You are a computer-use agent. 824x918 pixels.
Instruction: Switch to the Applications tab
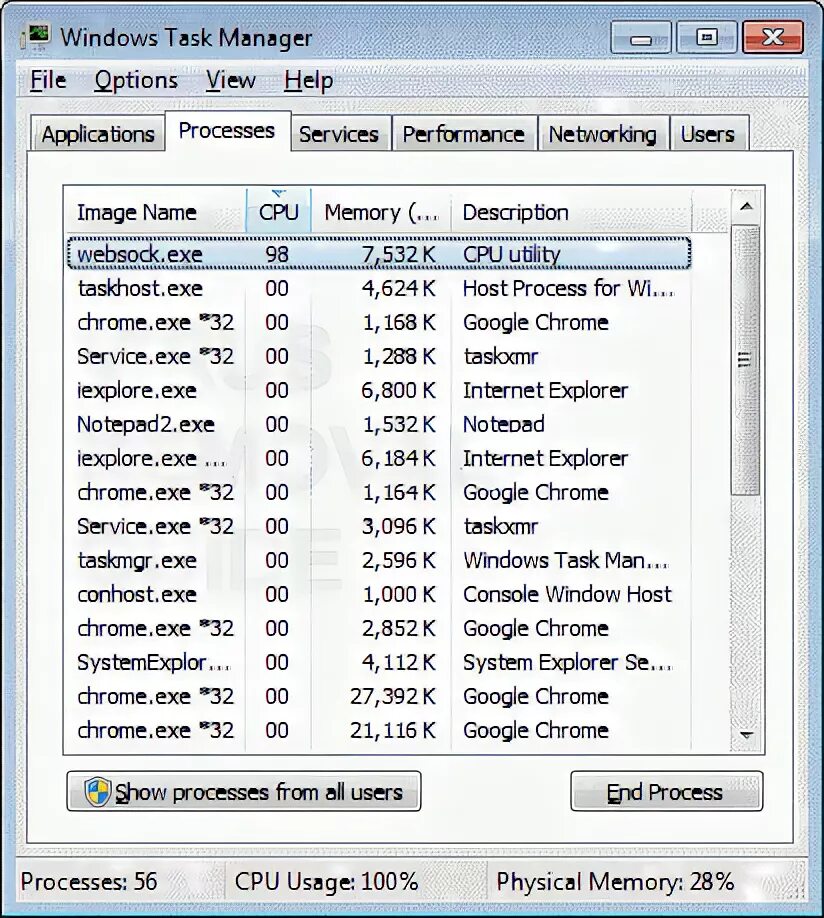98,134
